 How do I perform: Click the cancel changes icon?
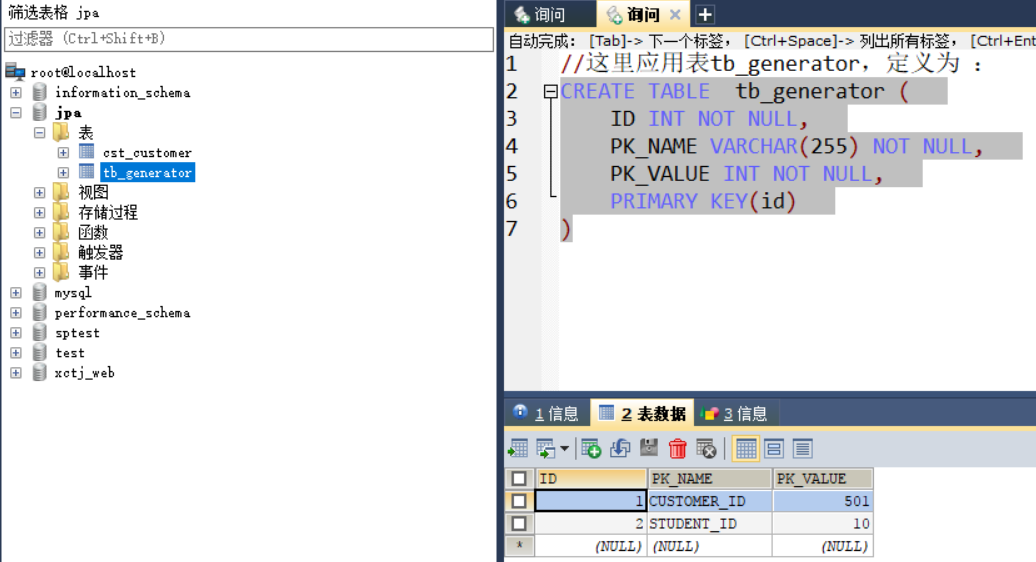tap(706, 448)
